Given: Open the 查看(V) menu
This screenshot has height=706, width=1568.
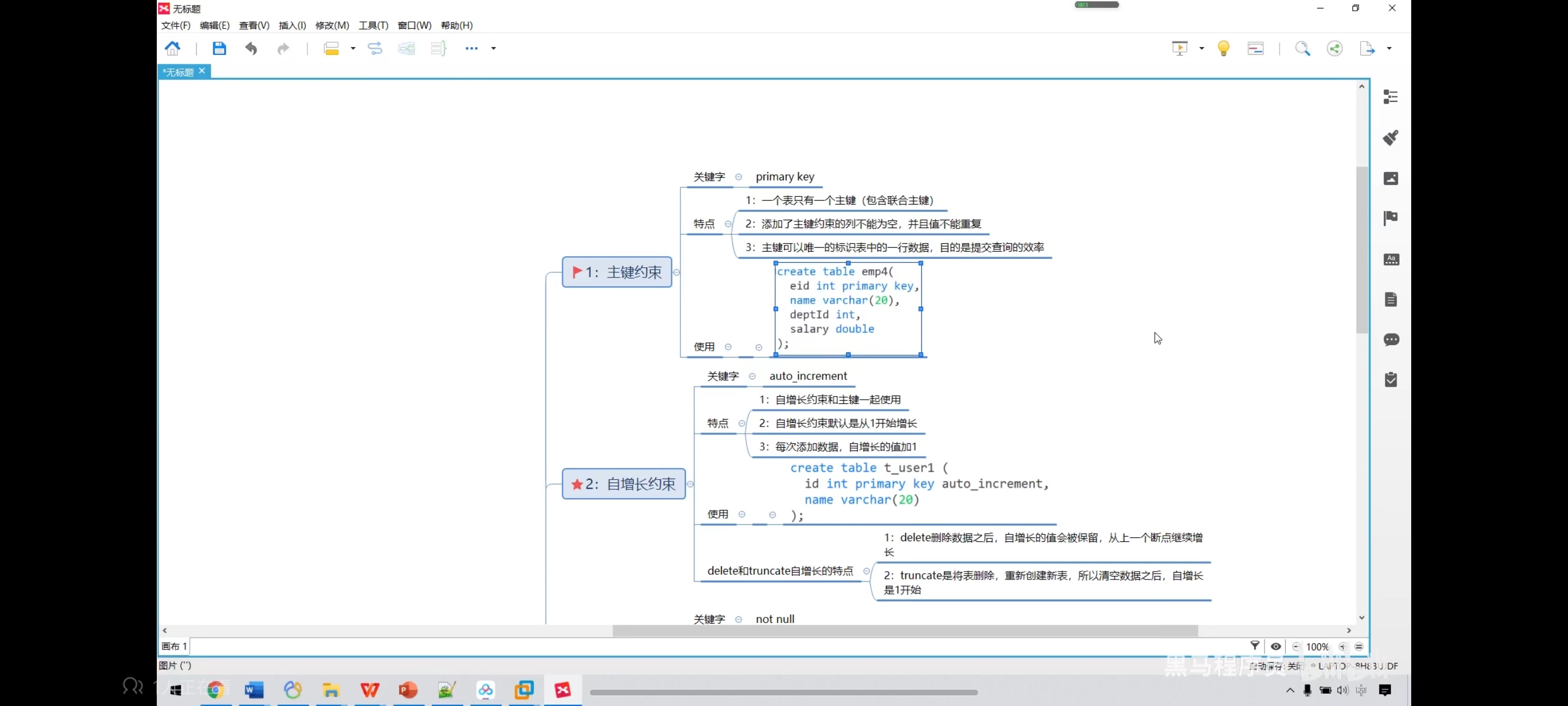Looking at the screenshot, I should click(254, 25).
